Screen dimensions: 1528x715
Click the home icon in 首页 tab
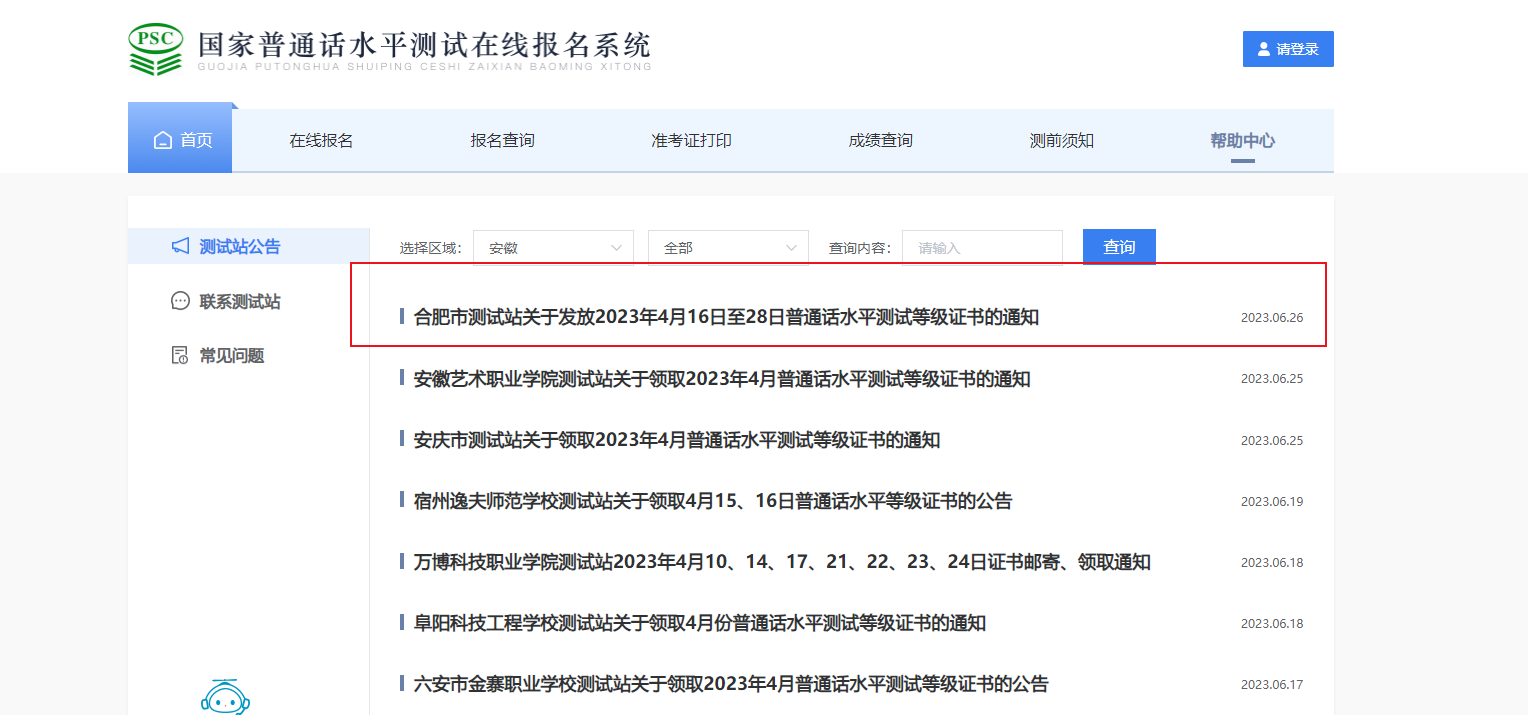click(163, 141)
